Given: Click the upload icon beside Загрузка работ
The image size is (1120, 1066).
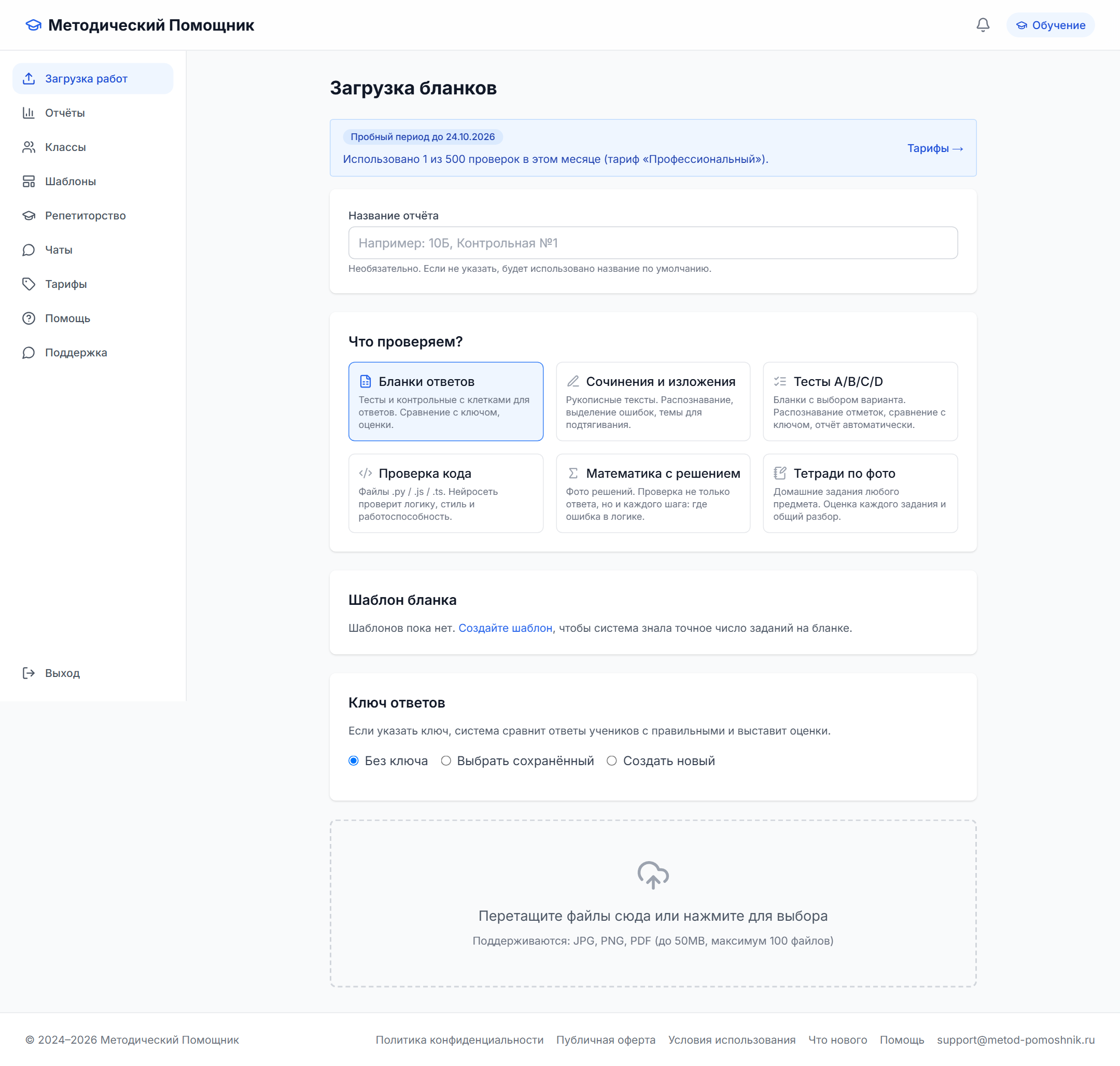Looking at the screenshot, I should (x=29, y=78).
